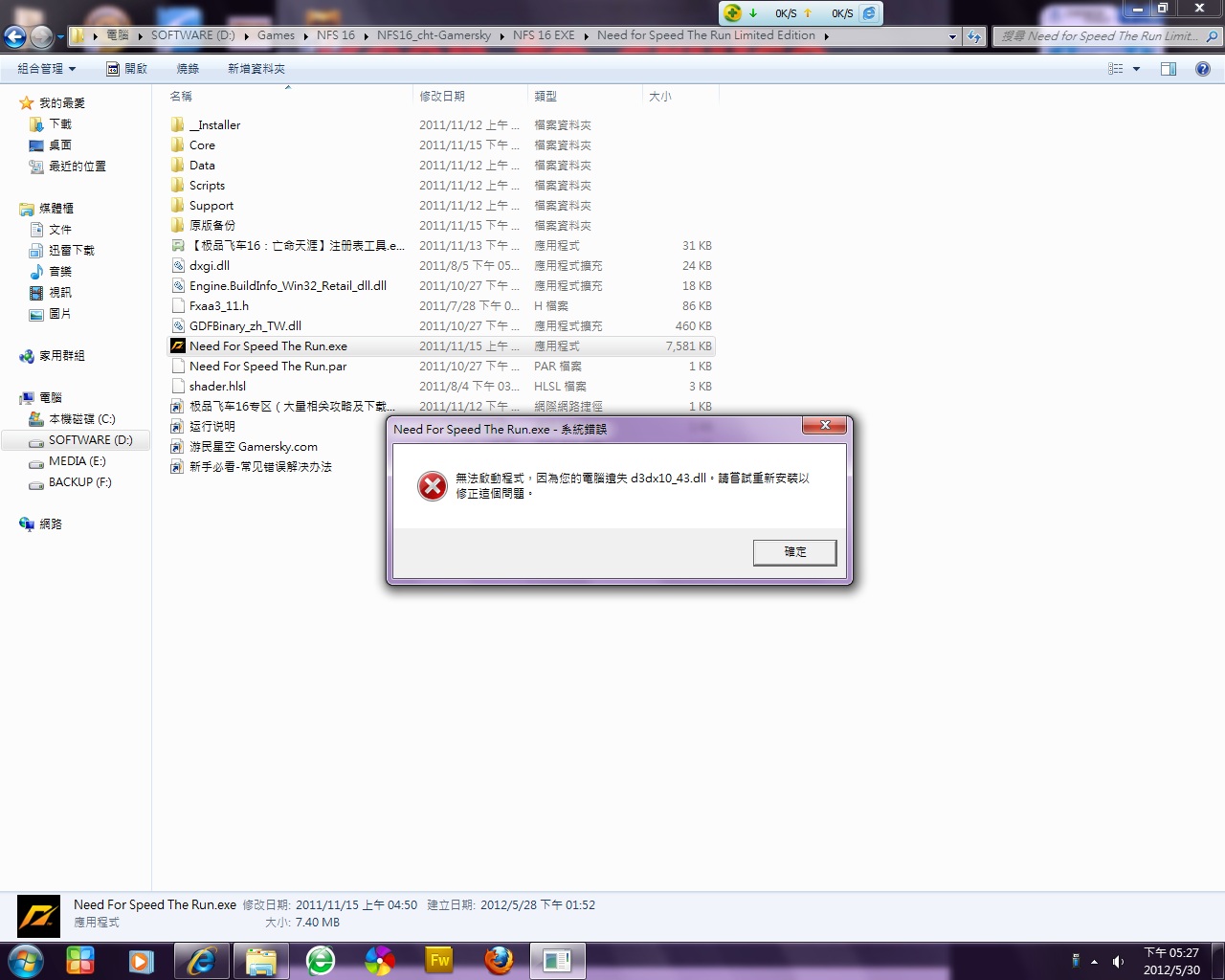Click the green plus icon on the speed widget
Image resolution: width=1225 pixels, height=980 pixels.
click(x=732, y=12)
